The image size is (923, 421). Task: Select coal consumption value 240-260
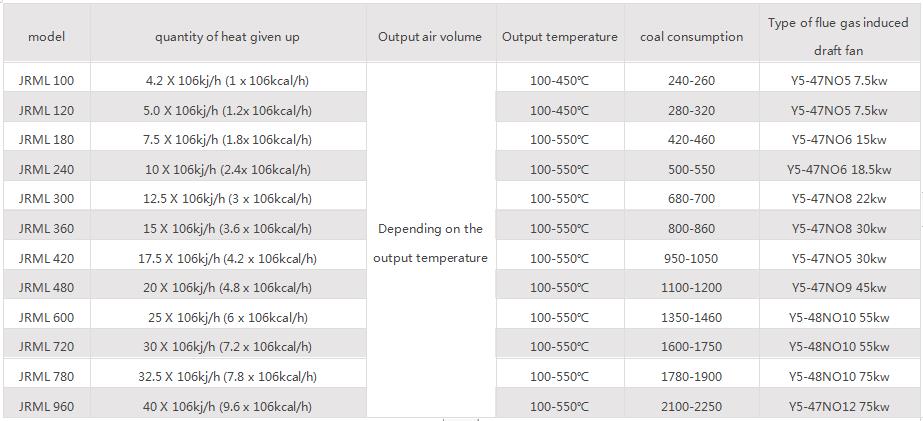(x=692, y=81)
